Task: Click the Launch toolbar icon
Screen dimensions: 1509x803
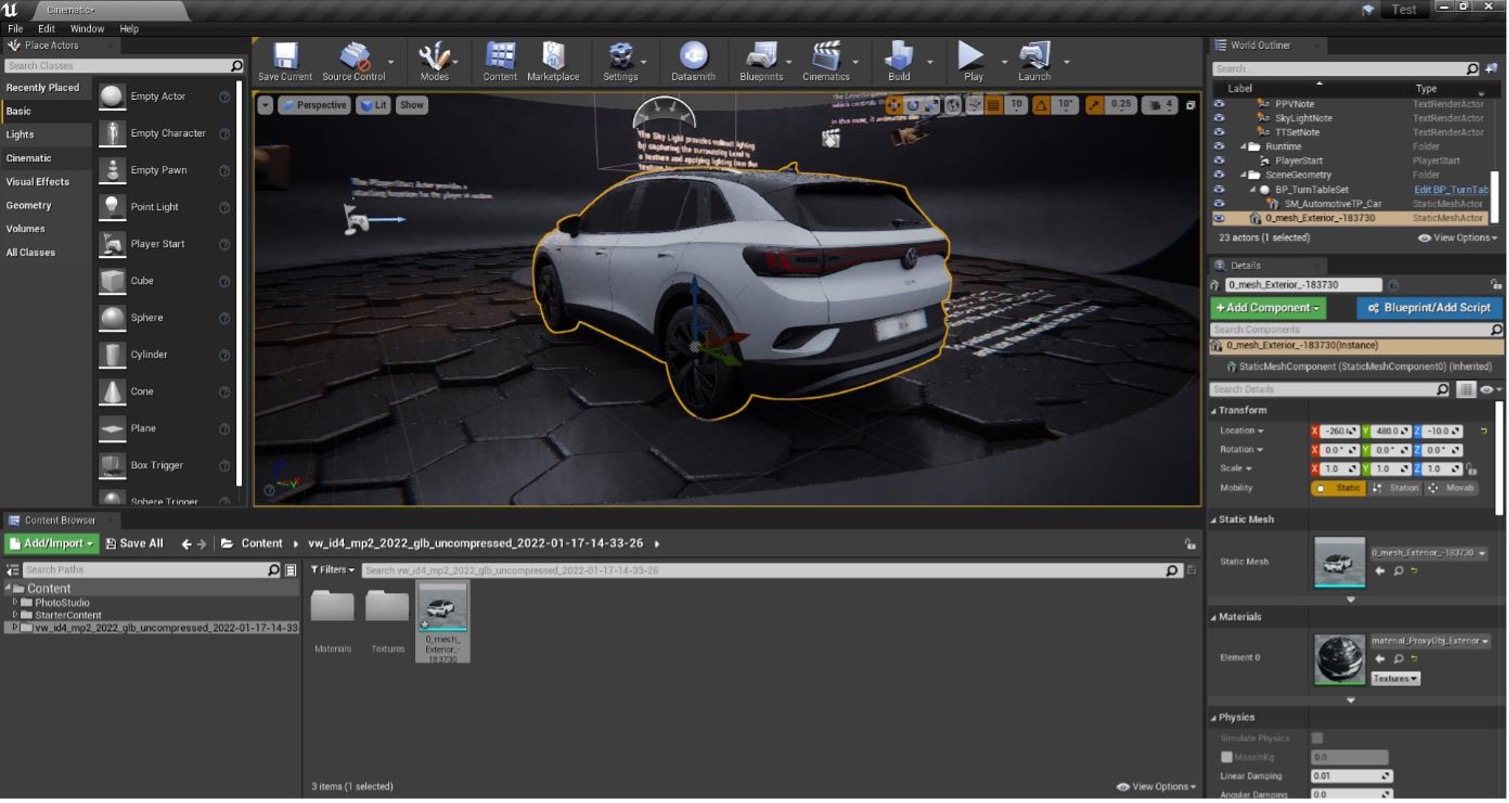Action: [x=1034, y=56]
